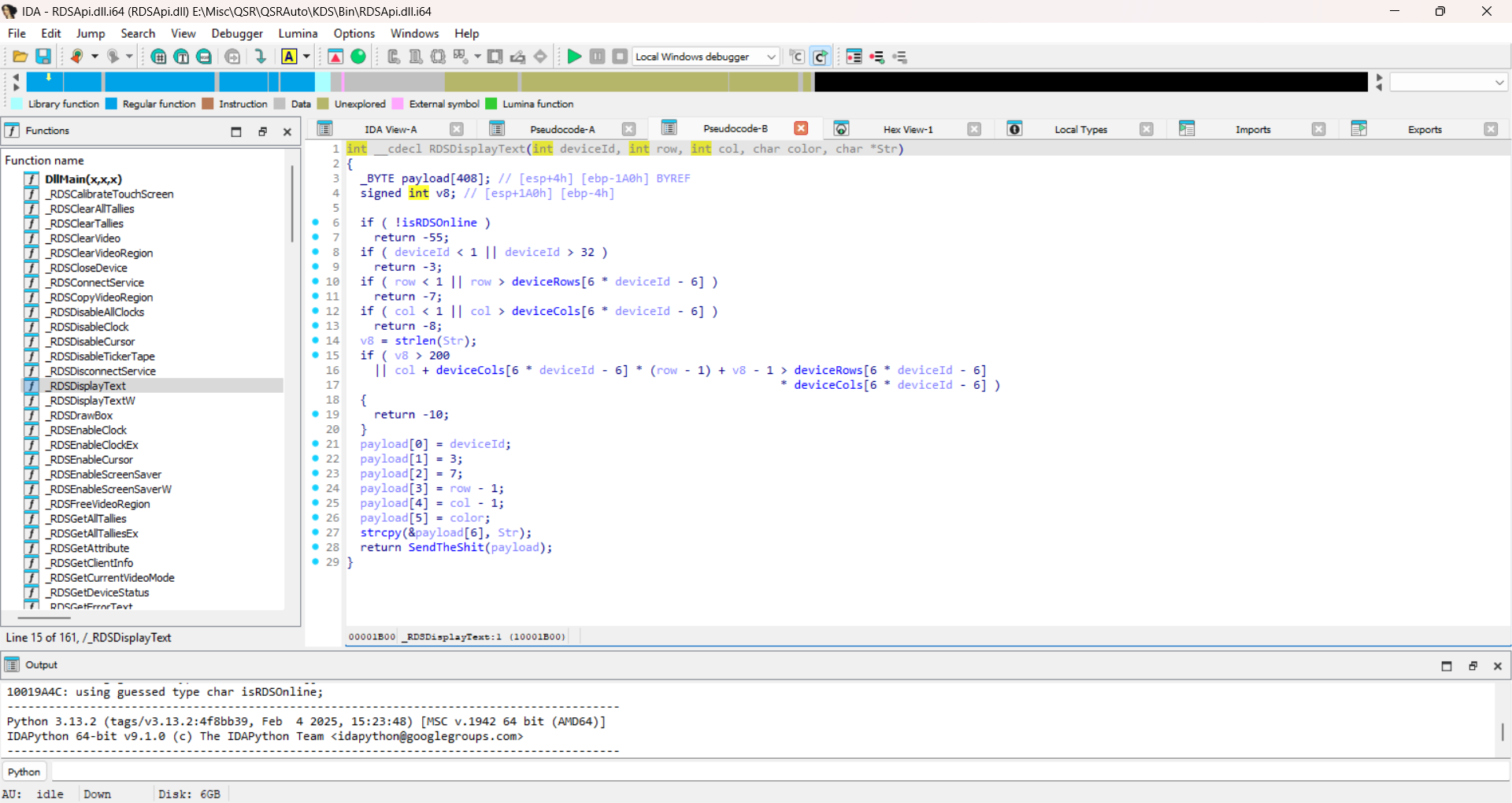Close the Hex View-1 tab

click(974, 129)
